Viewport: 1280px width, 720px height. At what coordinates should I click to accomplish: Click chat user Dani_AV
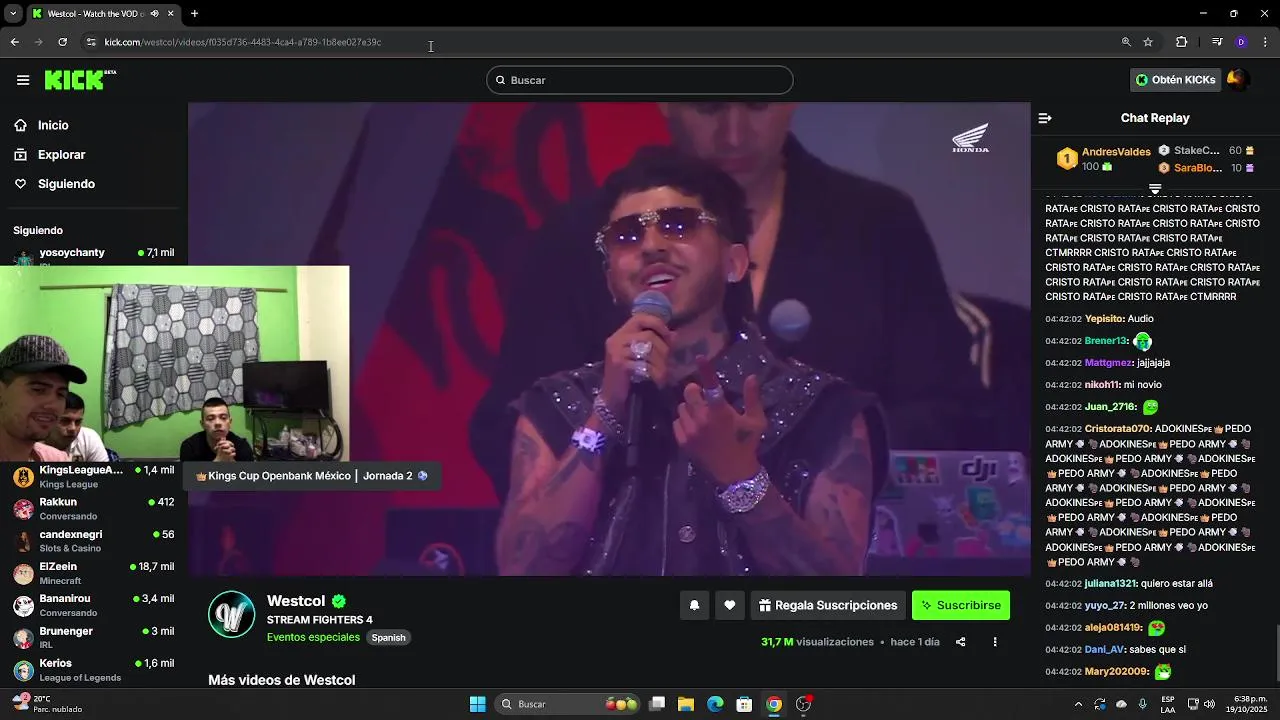1105,649
